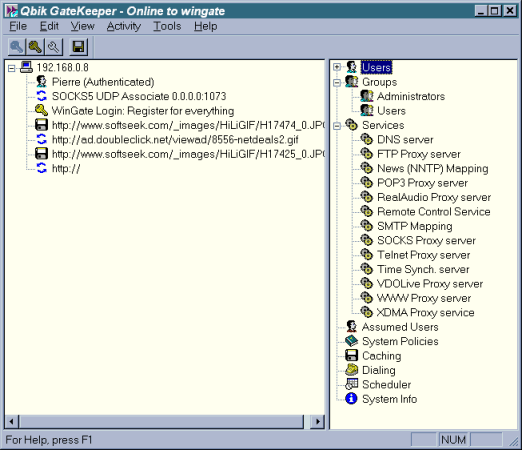Select the last empty http:// activity entry

coord(66,168)
